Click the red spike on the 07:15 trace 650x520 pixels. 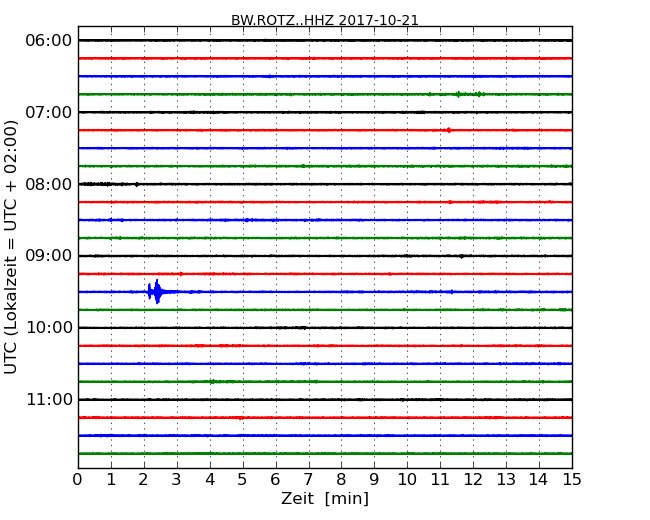(x=449, y=130)
